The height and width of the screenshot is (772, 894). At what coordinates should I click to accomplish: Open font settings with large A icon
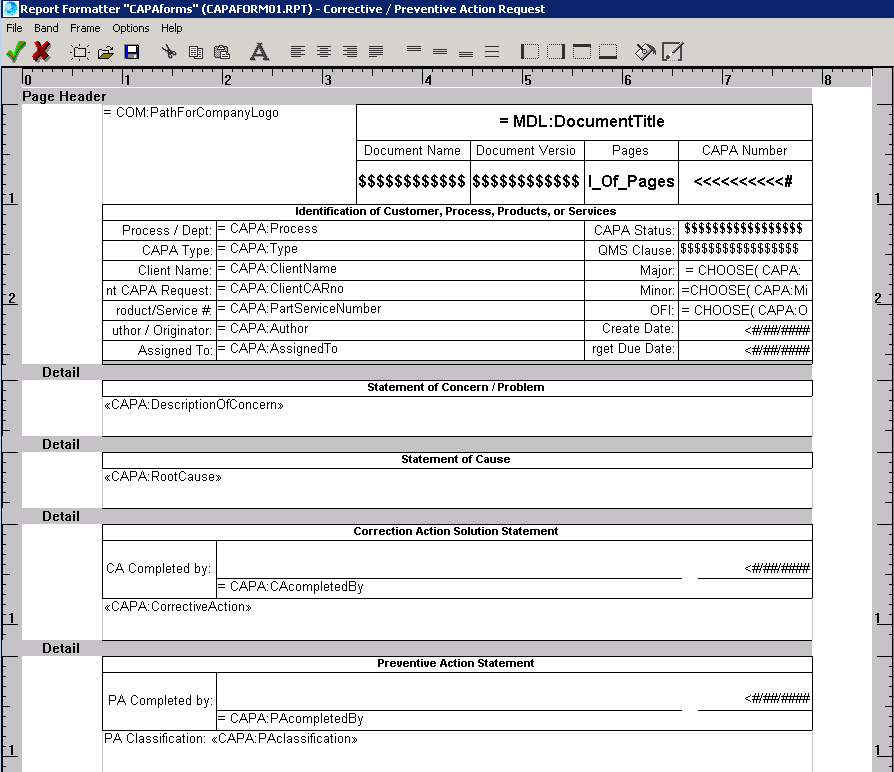(x=259, y=51)
